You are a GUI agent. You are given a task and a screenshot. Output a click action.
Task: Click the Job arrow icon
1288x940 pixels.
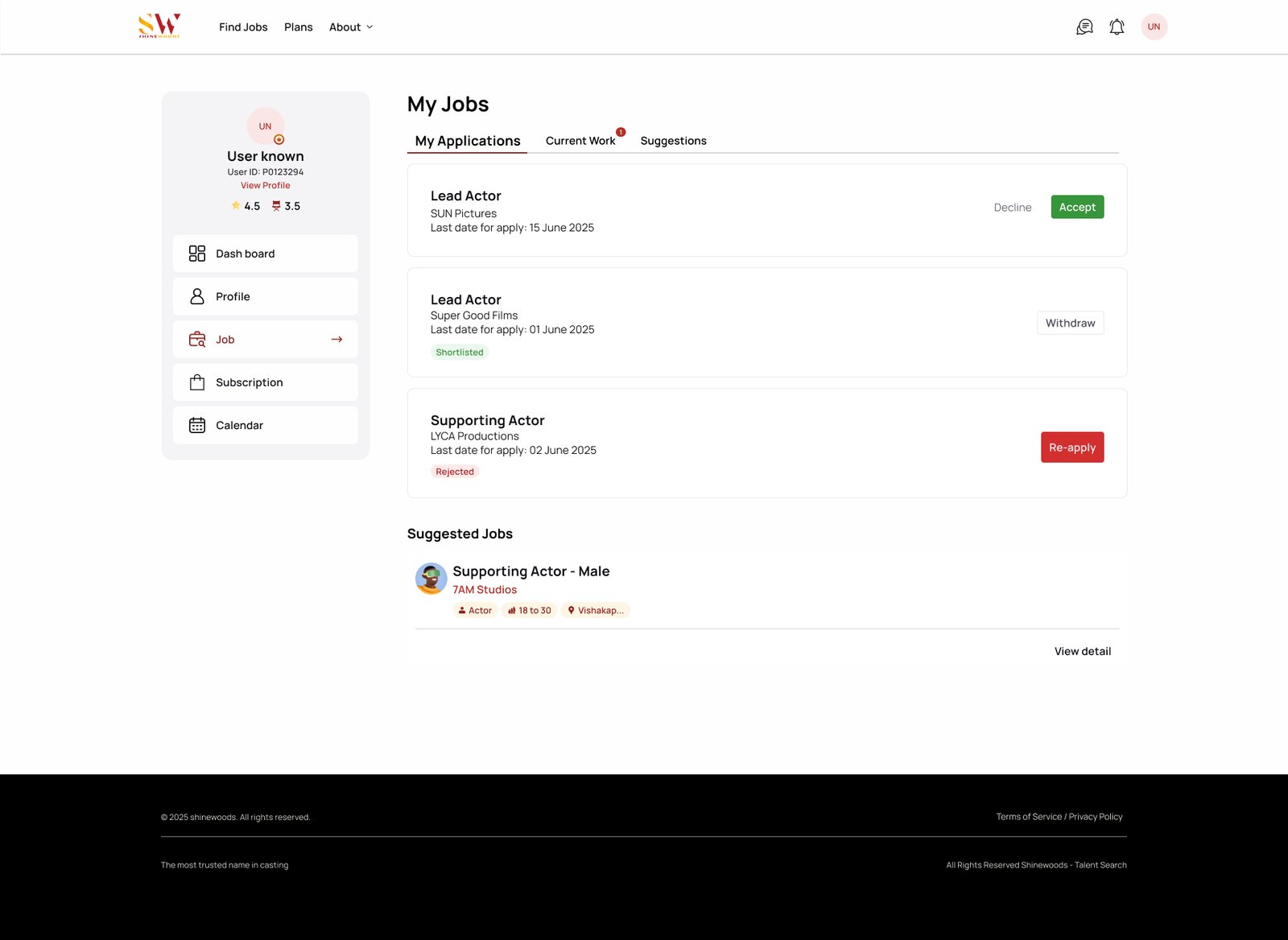click(x=336, y=340)
